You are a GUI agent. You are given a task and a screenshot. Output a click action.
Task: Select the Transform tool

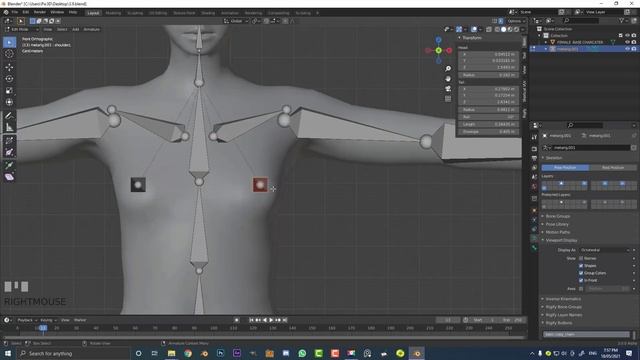[x=9, y=102]
